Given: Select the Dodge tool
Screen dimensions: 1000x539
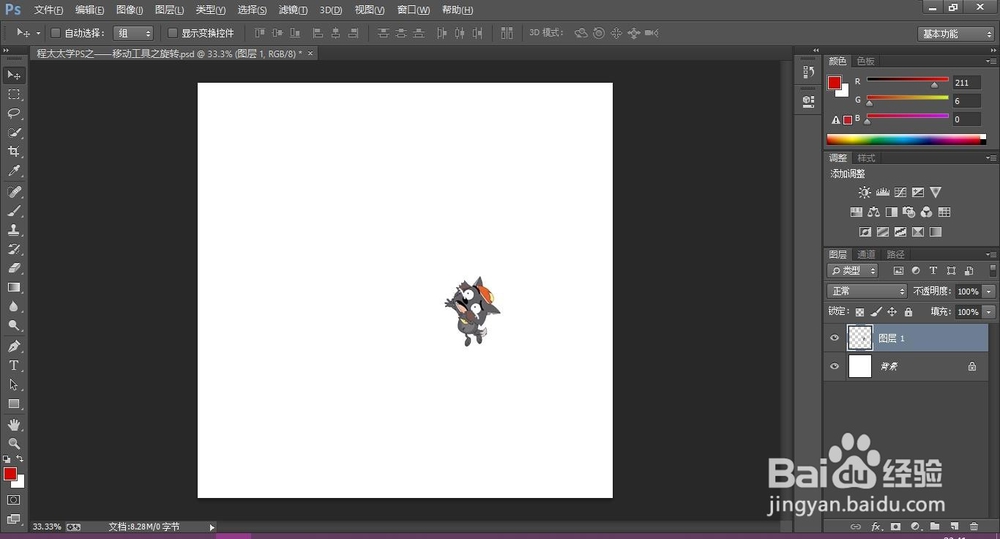Looking at the screenshot, I should [13, 325].
